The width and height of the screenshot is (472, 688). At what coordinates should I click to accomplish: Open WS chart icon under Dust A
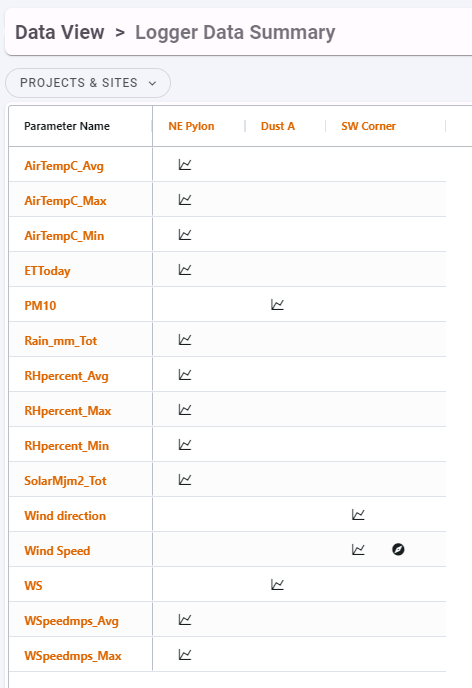(x=277, y=584)
